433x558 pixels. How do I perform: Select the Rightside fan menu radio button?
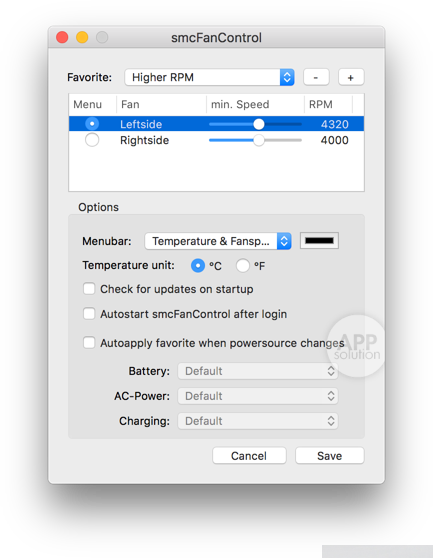[x=92, y=140]
